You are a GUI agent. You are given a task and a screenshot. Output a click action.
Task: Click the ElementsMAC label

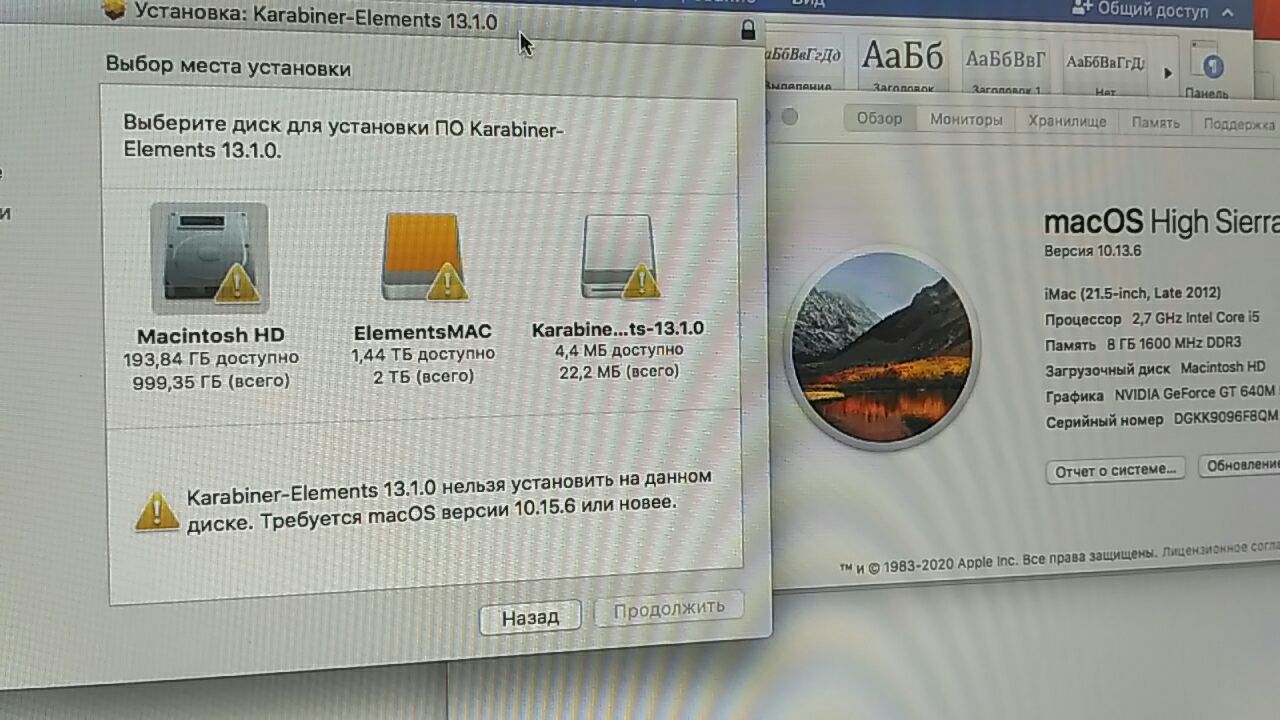tap(422, 333)
